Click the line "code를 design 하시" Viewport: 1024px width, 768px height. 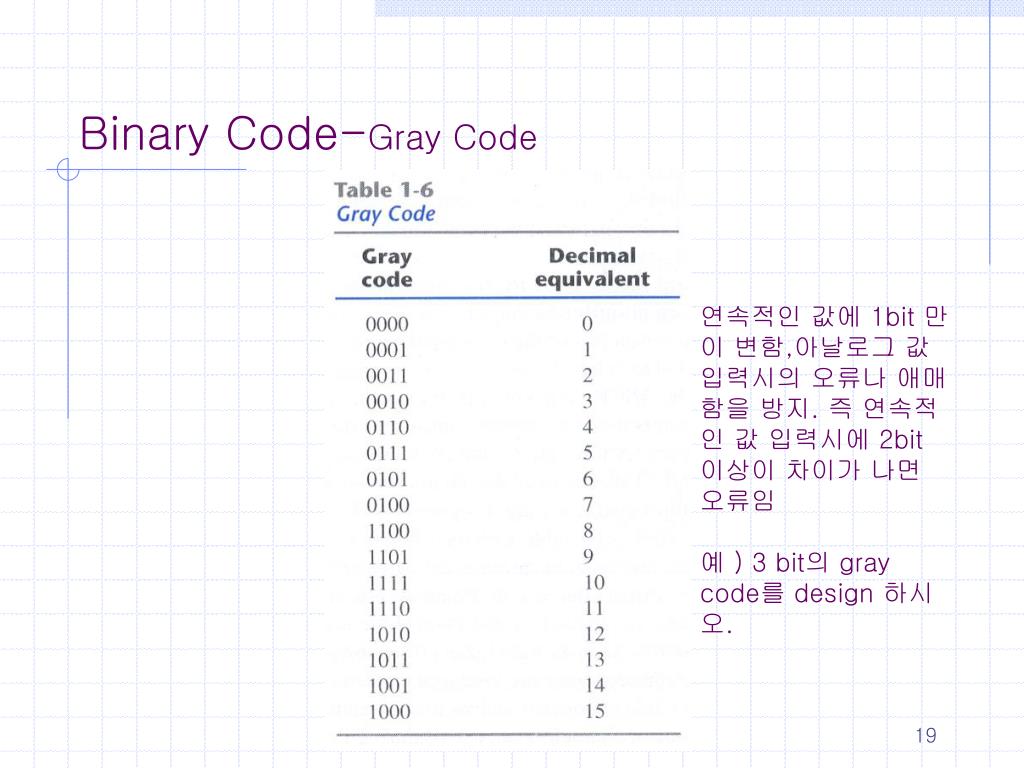click(x=815, y=594)
